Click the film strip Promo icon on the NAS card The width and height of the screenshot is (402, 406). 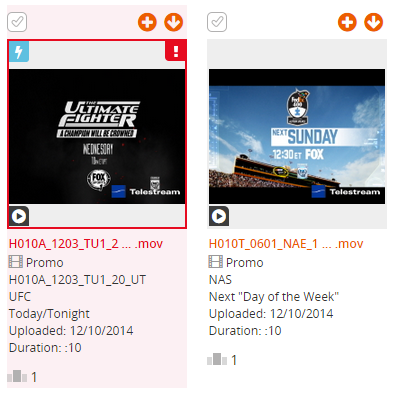click(216, 262)
